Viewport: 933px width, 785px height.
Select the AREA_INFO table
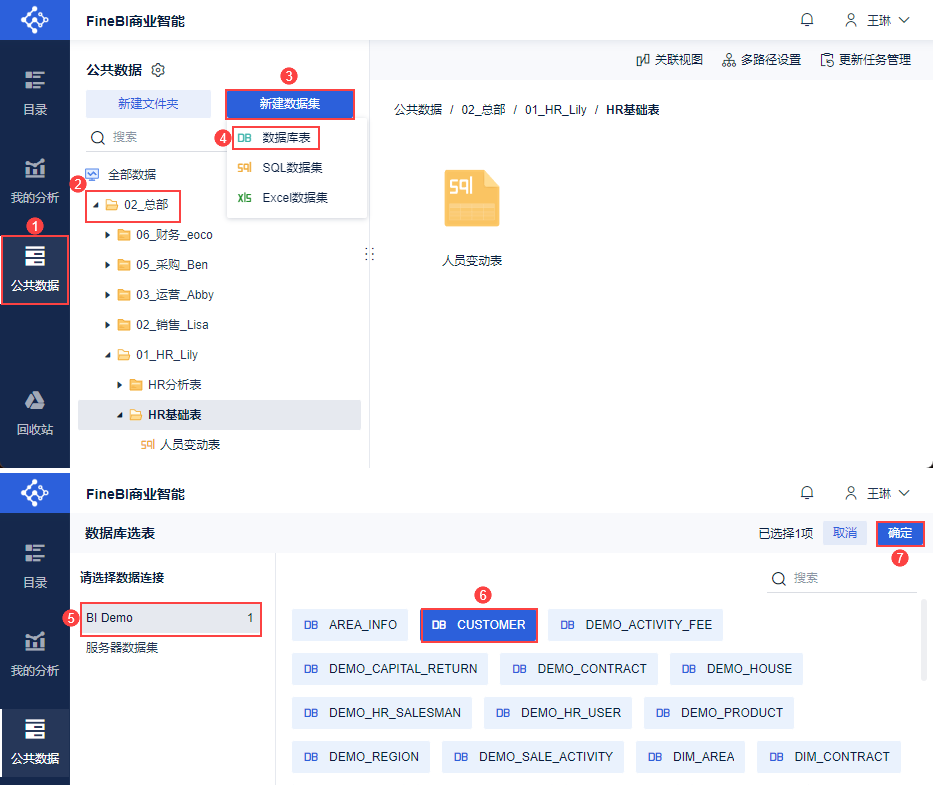(x=350, y=625)
